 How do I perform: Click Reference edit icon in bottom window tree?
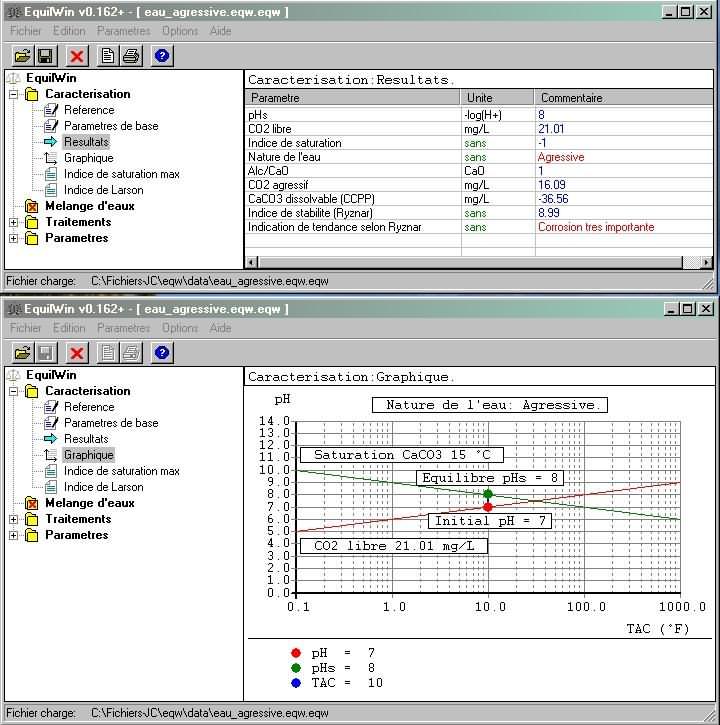pos(51,407)
